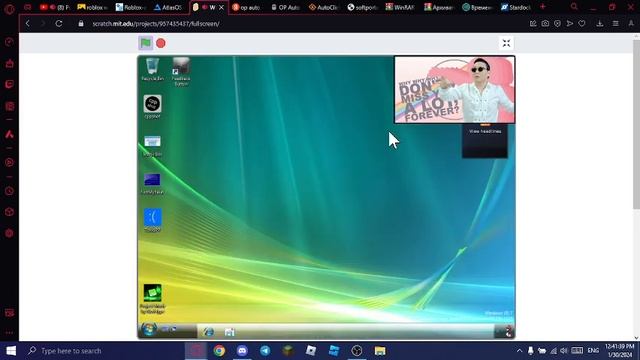The image size is (640, 360).
Task: Switch to the WinRAR tab
Action: (x=400, y=7)
